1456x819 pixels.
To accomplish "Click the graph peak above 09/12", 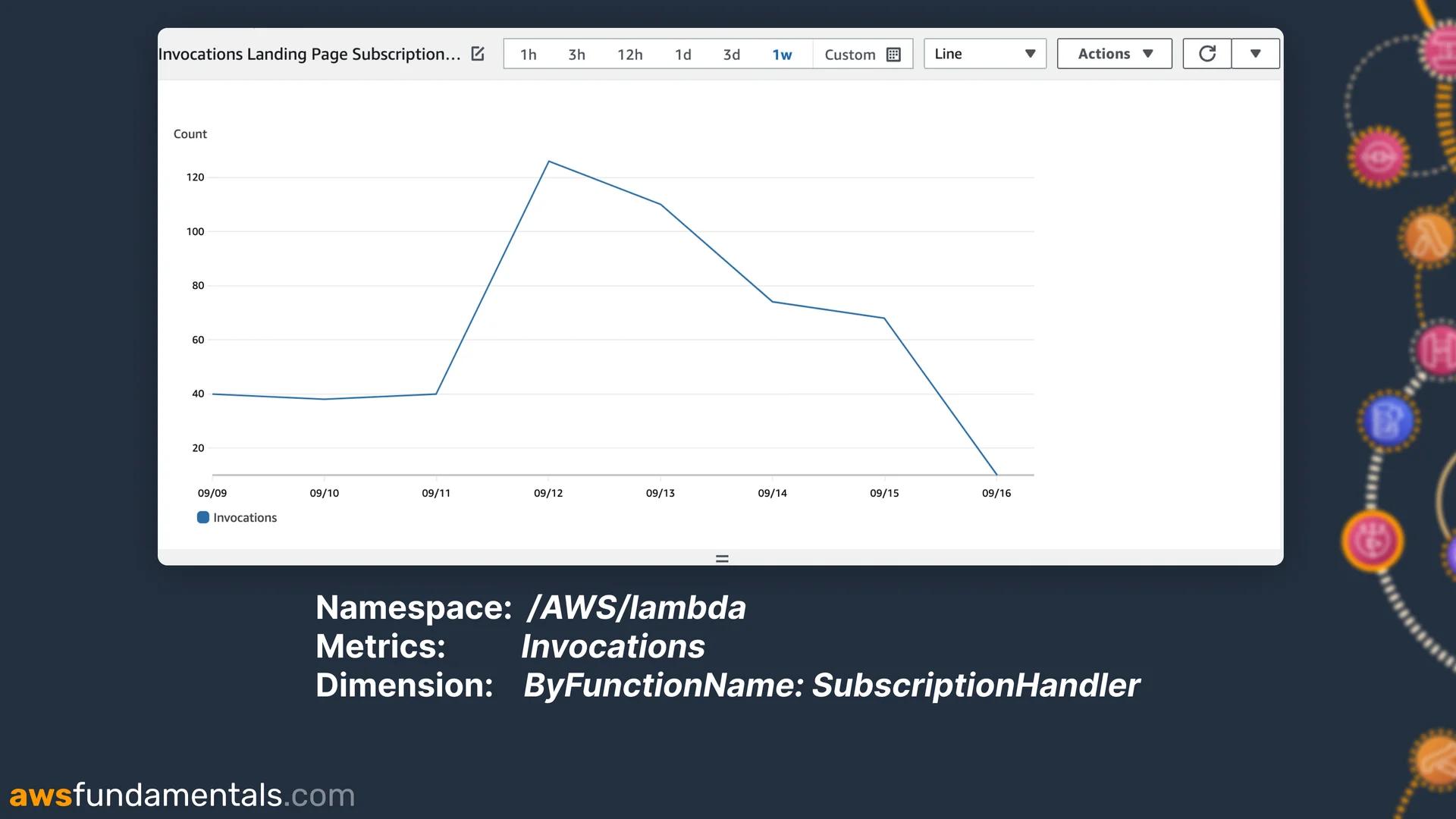I will coord(550,162).
